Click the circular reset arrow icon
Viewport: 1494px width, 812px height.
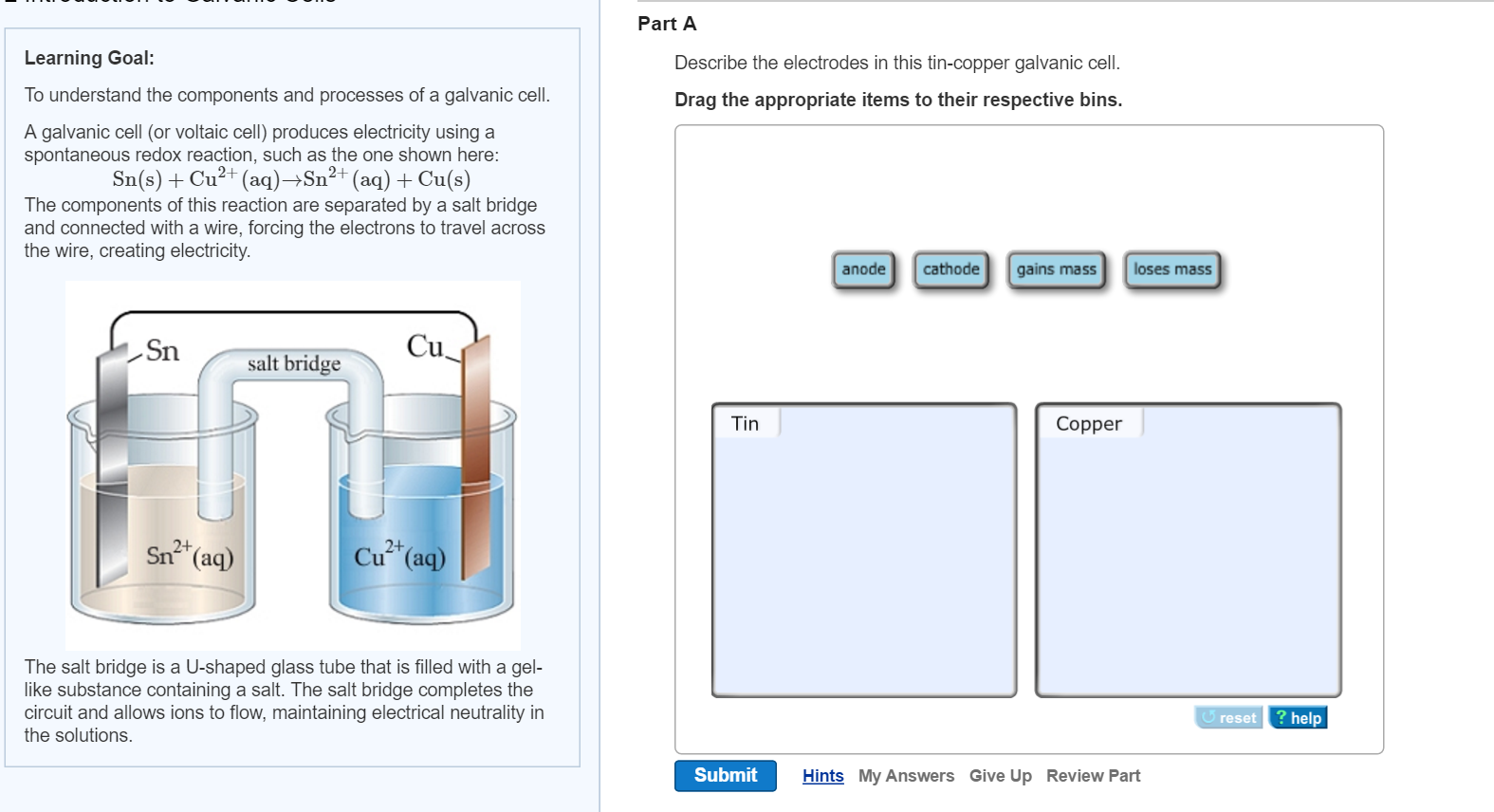1207,718
